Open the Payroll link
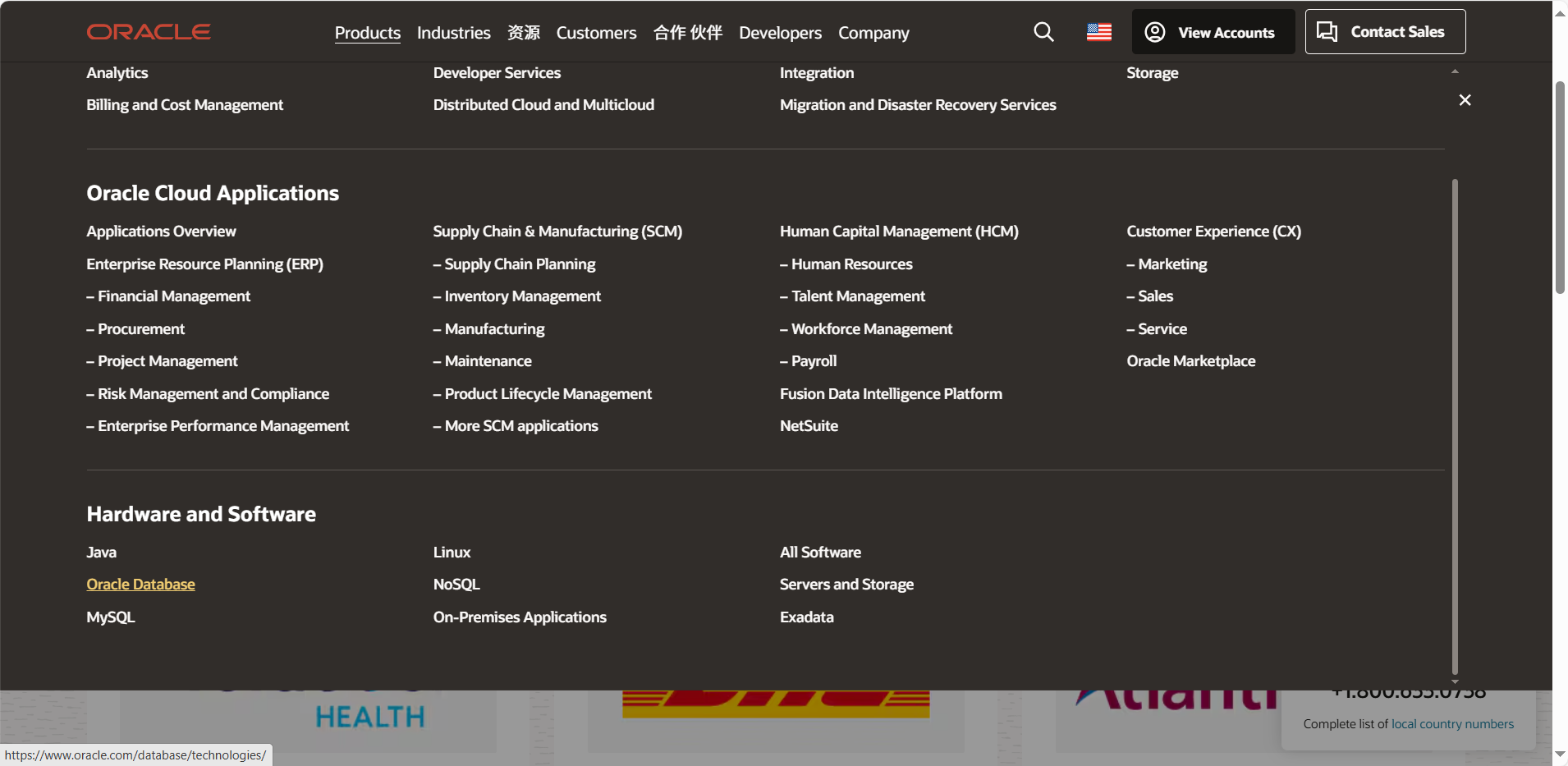The image size is (1568, 766). point(809,361)
